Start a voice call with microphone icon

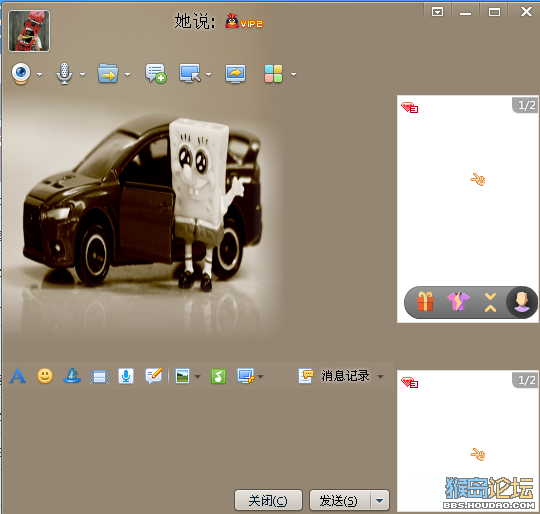(64, 73)
